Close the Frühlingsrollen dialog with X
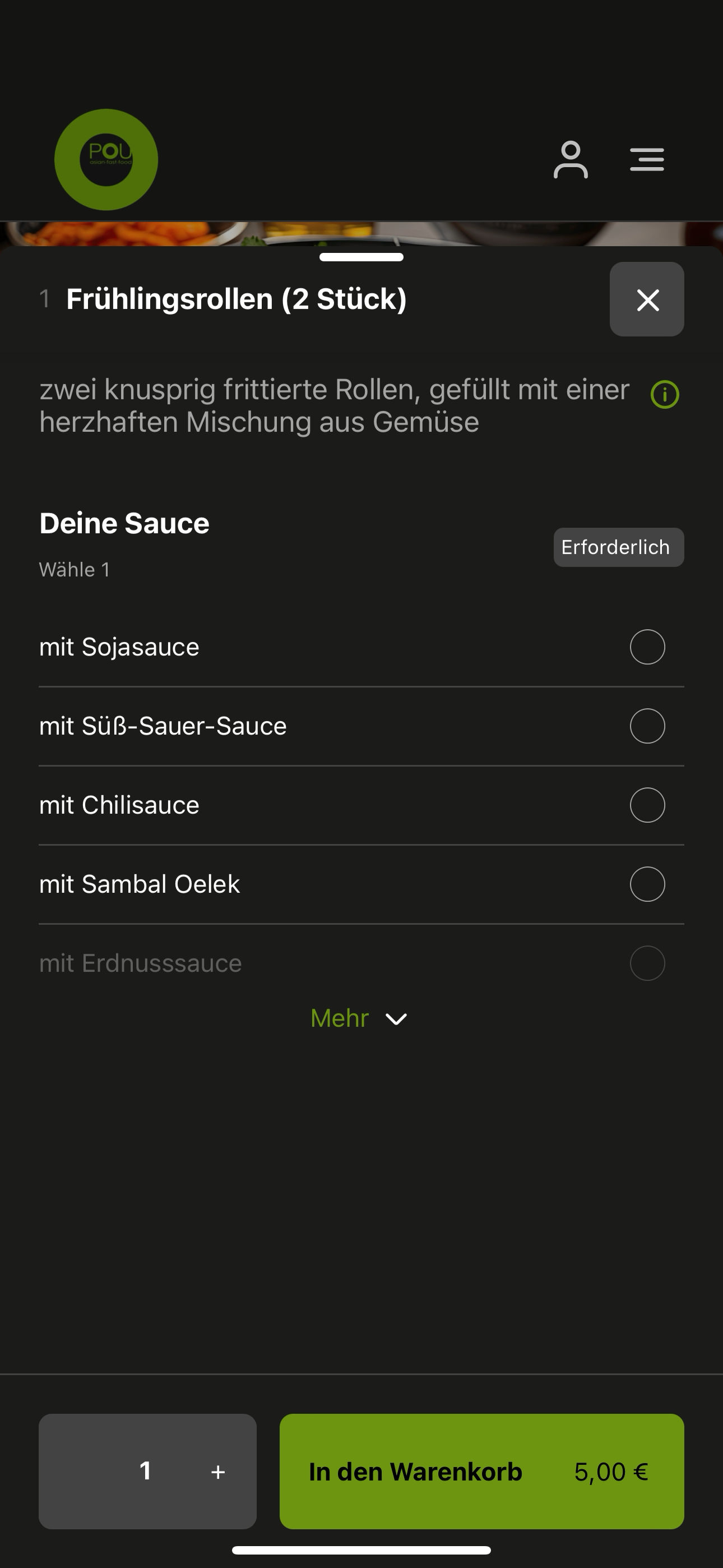Viewport: 723px width, 1568px height. 647,299
